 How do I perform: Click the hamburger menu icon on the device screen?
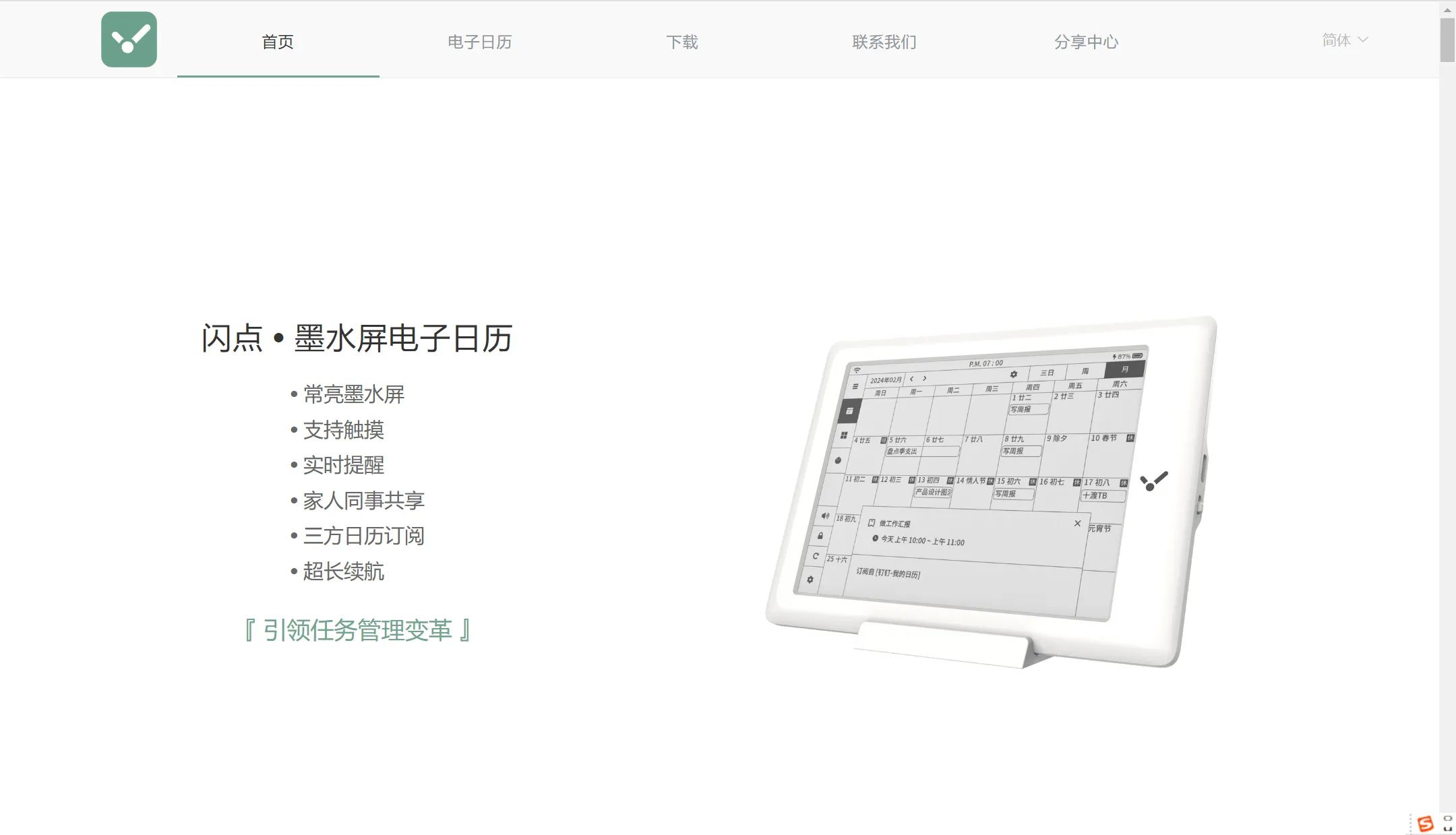855,387
